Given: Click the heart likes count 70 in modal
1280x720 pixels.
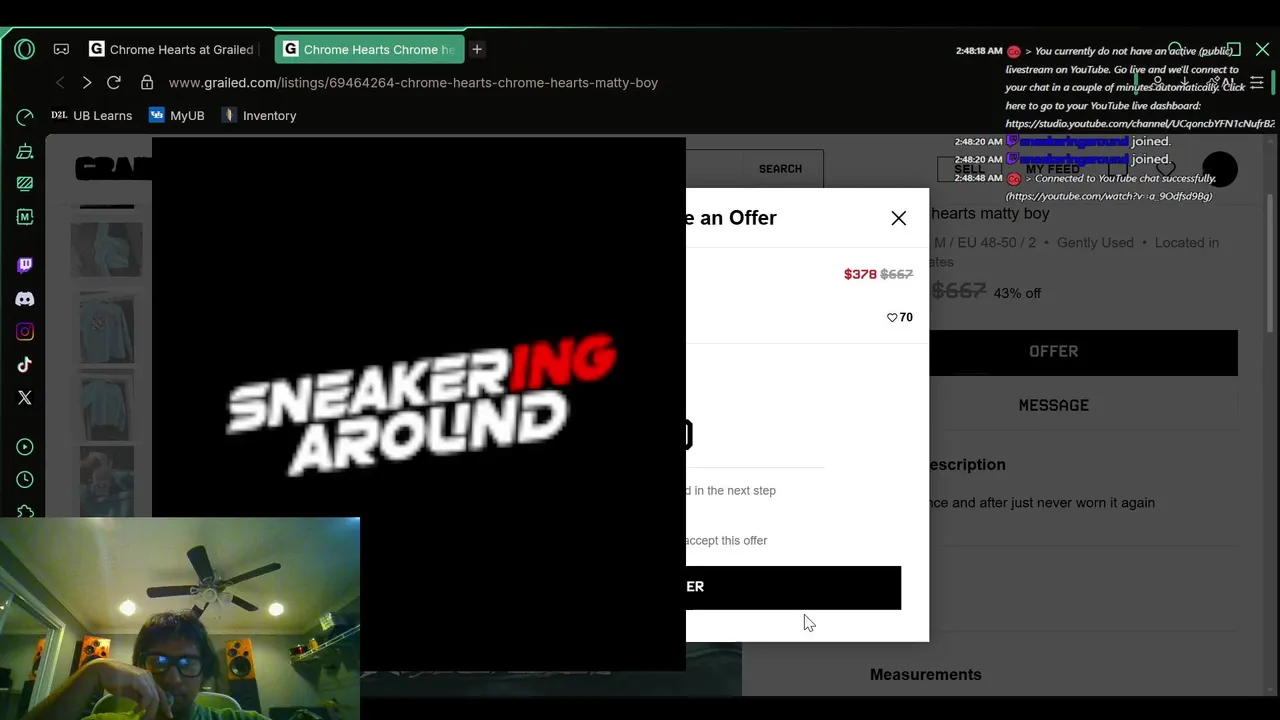Looking at the screenshot, I should click(x=900, y=317).
